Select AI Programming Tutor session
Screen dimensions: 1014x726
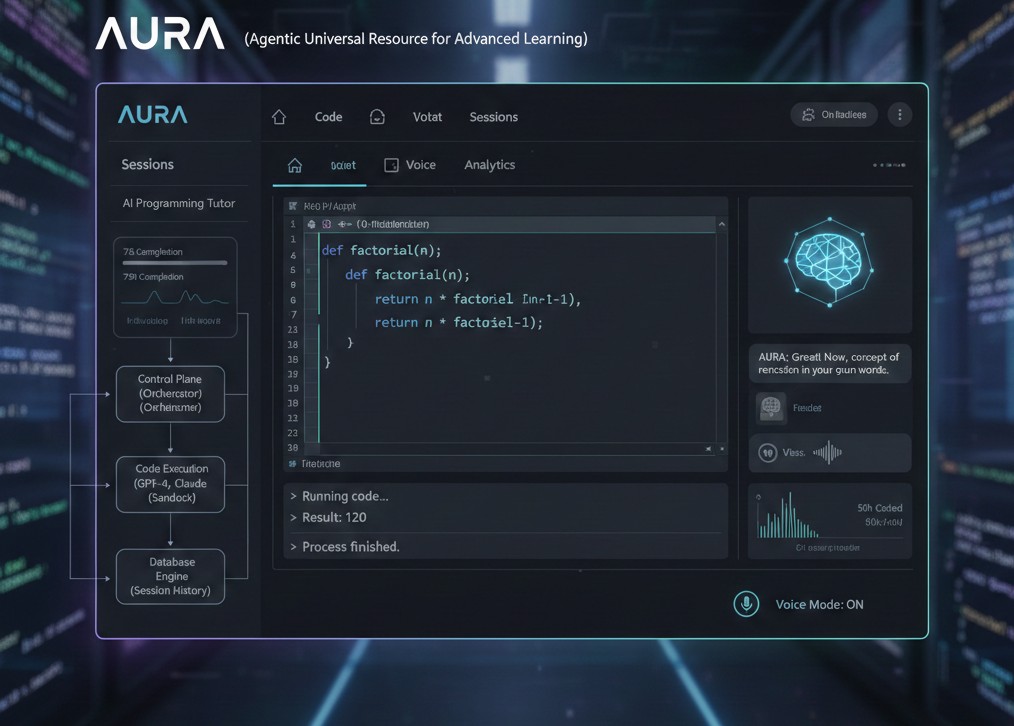coord(178,203)
